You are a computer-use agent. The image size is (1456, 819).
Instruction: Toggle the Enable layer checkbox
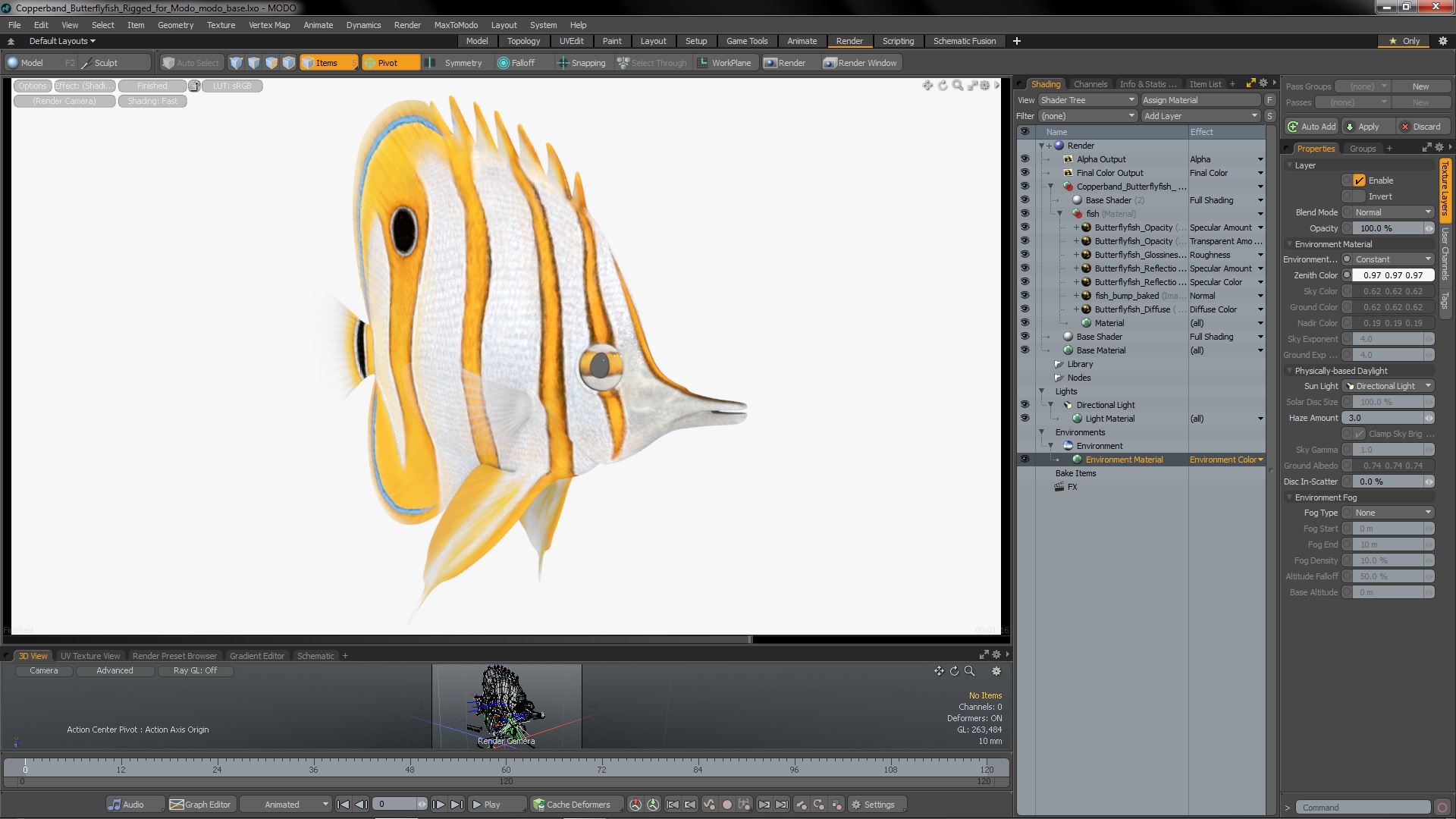(1359, 180)
